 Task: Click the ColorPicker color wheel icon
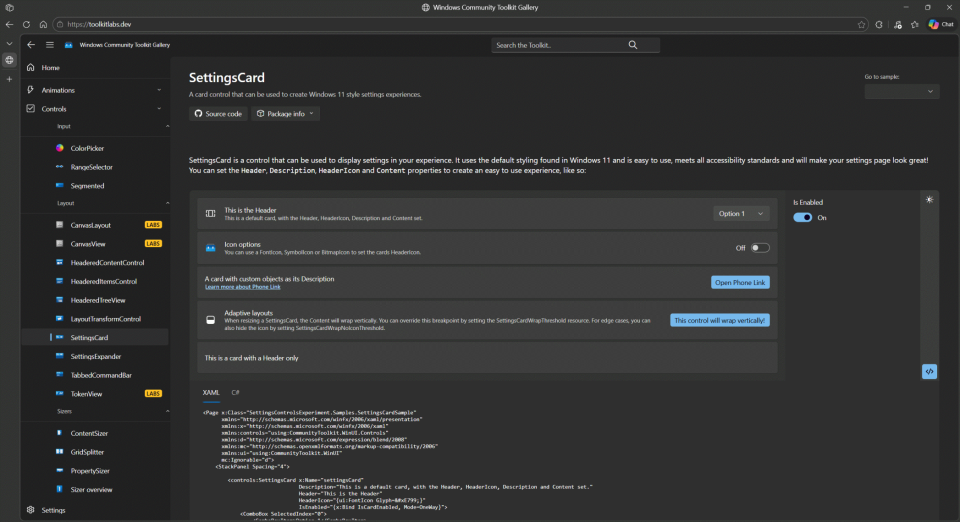click(x=59, y=148)
